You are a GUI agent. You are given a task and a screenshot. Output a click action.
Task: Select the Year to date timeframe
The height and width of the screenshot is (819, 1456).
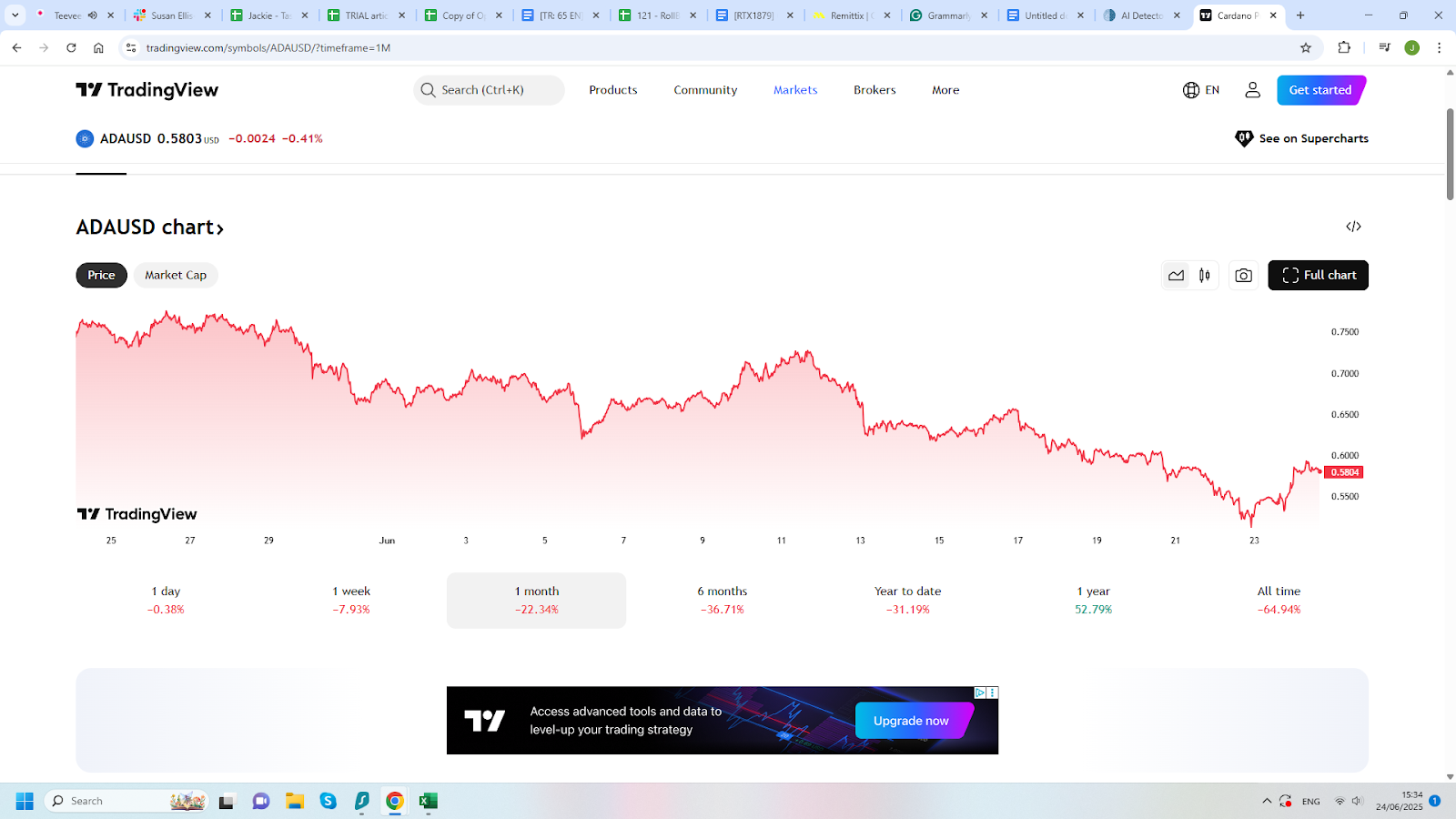point(908,601)
